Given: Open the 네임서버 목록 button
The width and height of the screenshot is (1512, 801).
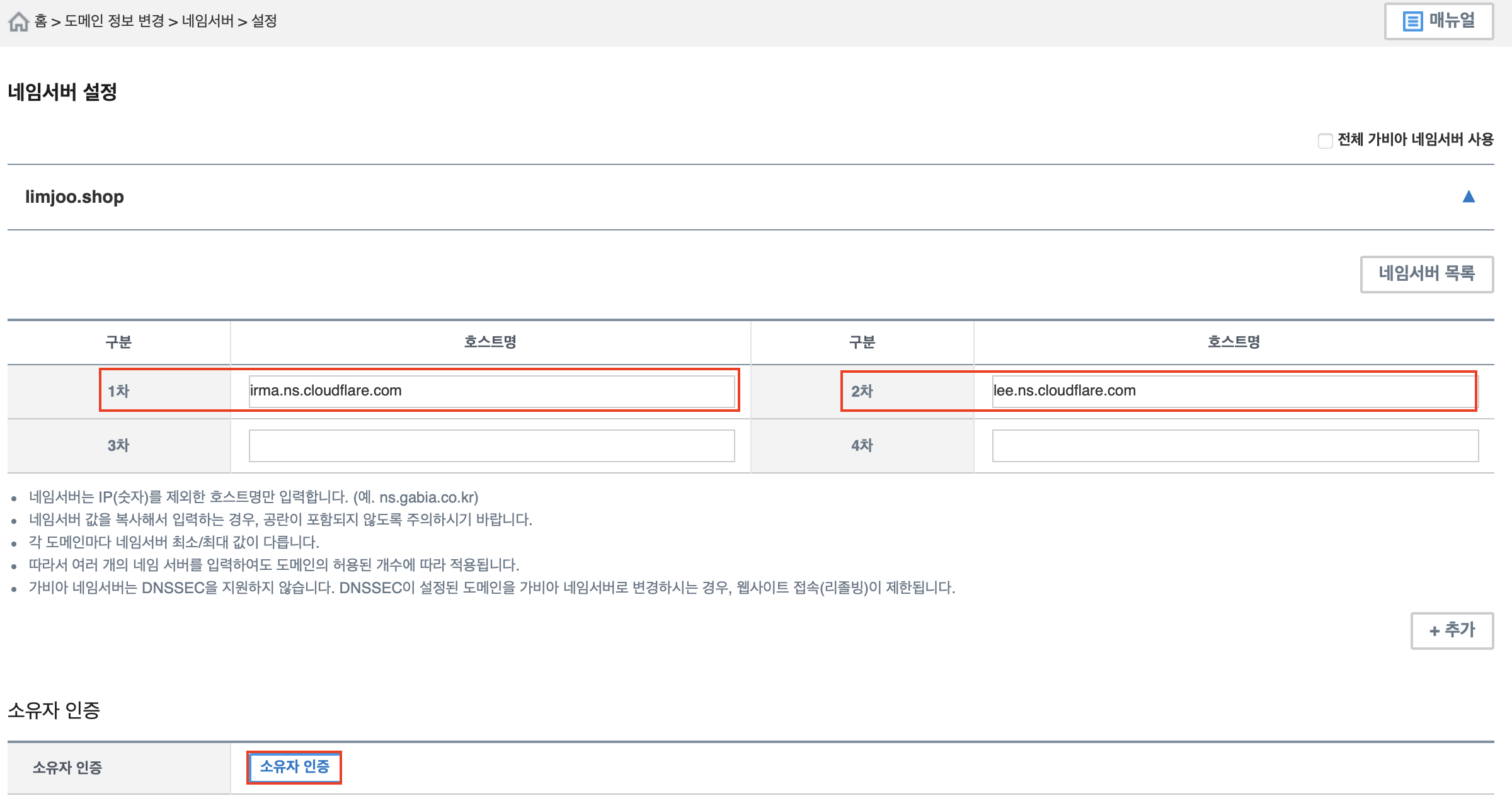Looking at the screenshot, I should pos(1427,274).
